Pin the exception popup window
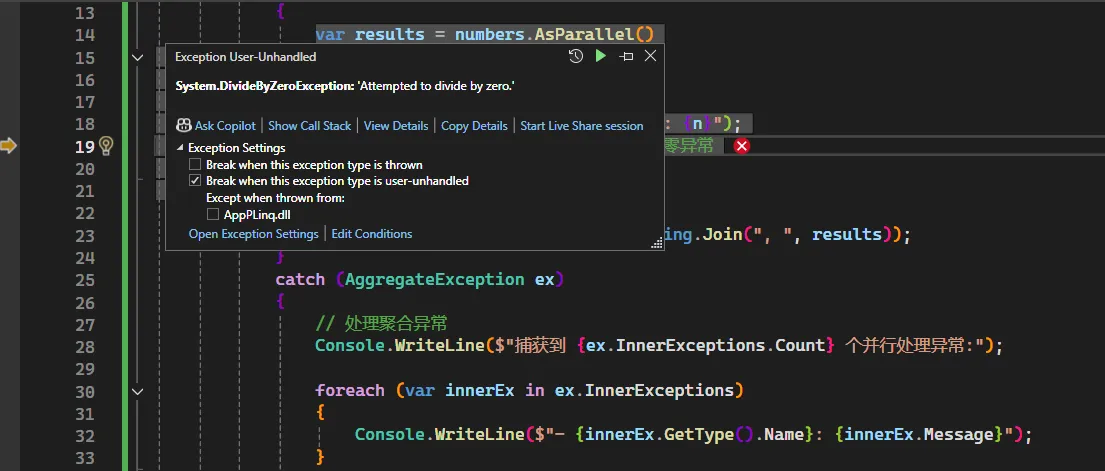 (x=626, y=57)
